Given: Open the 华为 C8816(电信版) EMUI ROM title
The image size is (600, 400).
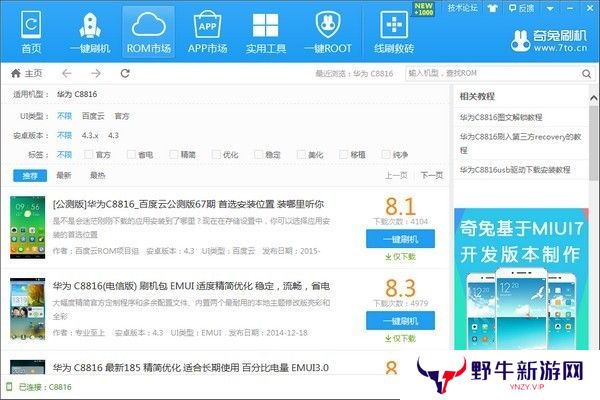Looking at the screenshot, I should [x=191, y=286].
